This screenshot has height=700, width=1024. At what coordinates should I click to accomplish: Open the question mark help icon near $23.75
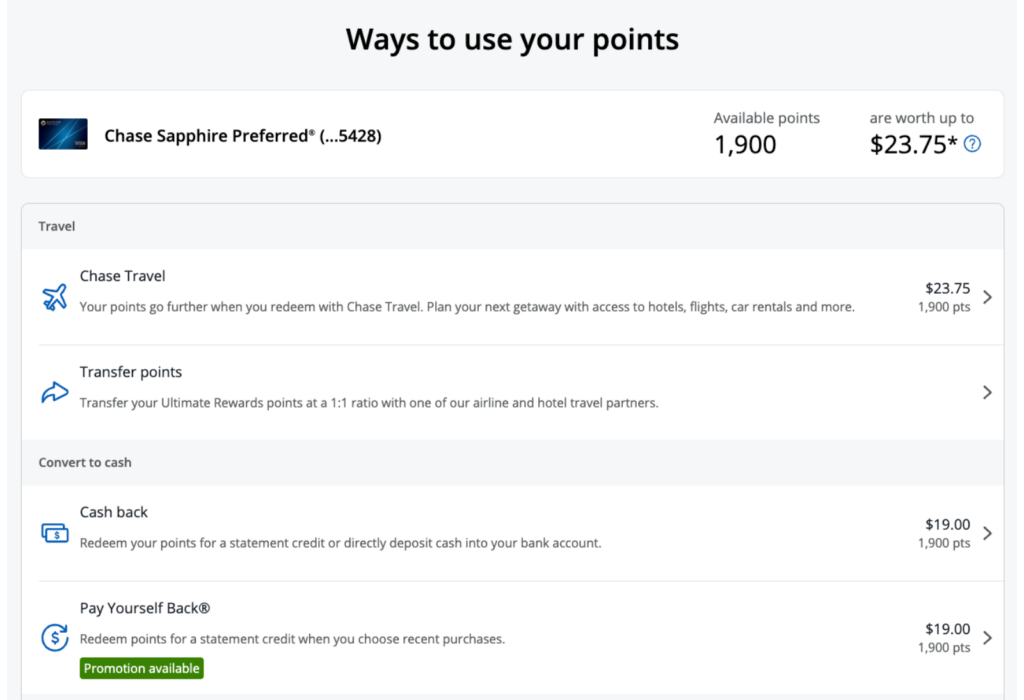[x=972, y=144]
